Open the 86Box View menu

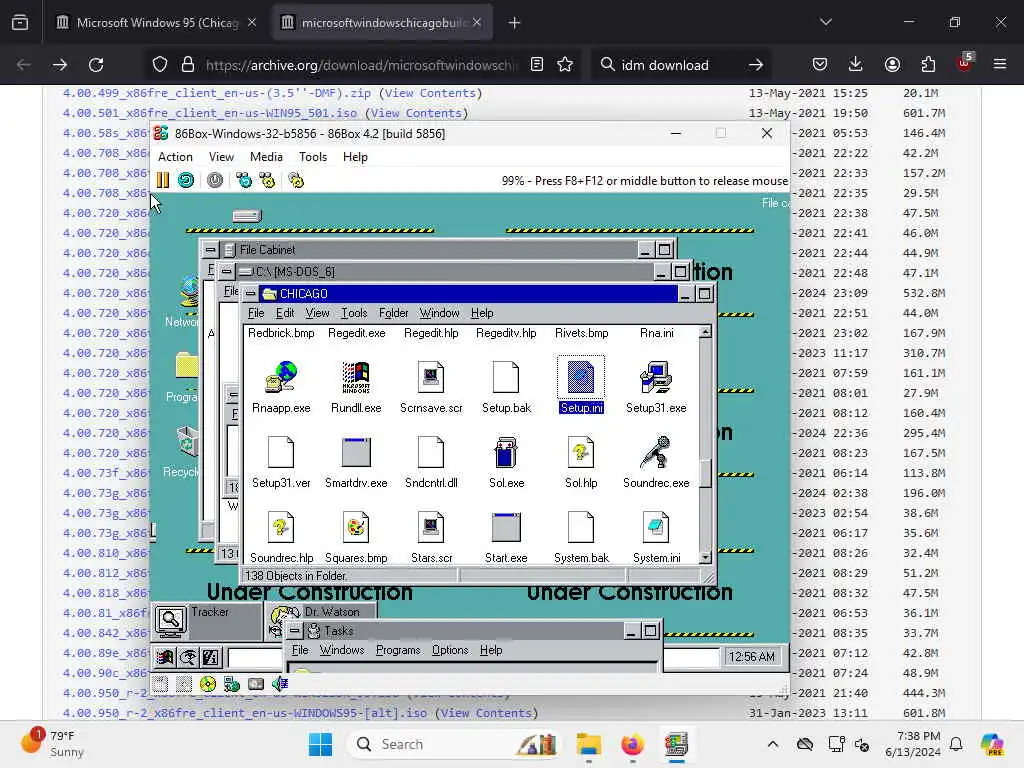221,157
